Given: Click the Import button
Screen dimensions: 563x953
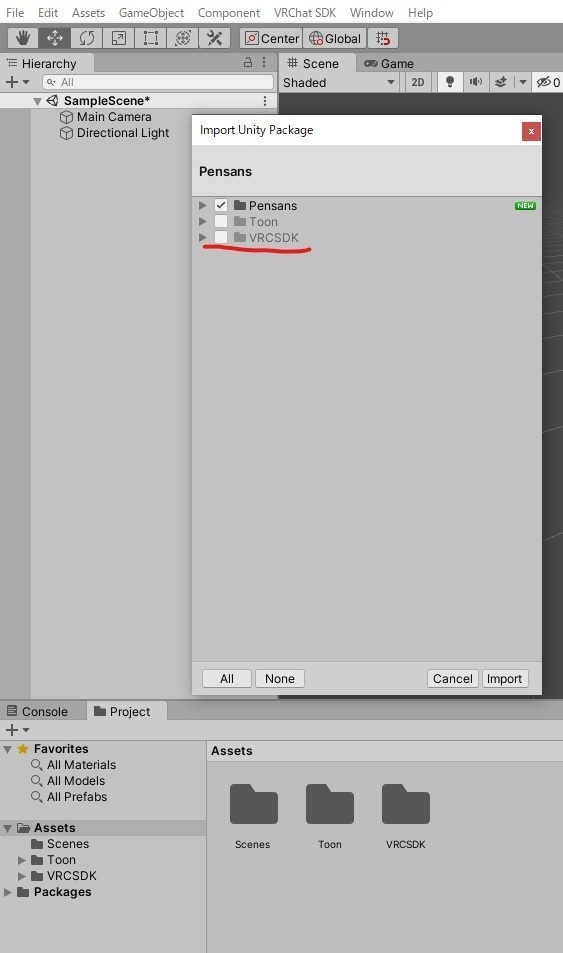Looking at the screenshot, I should pos(504,678).
